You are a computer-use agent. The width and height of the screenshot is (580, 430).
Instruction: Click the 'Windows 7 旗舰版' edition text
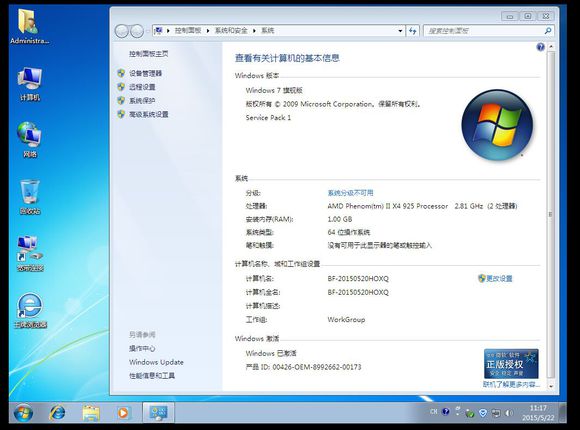click(x=274, y=90)
